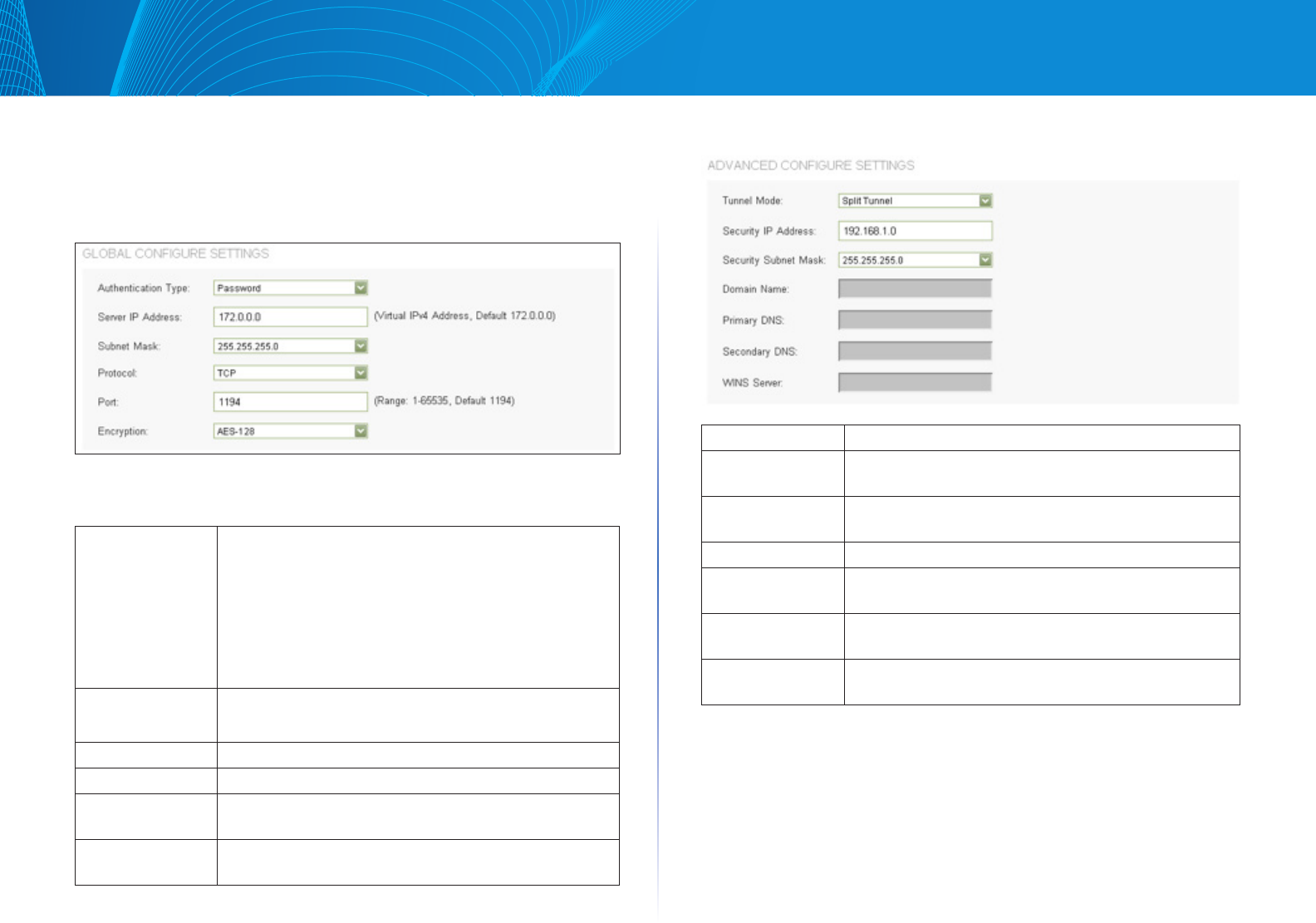Click the Authentication Type label
1316x923 pixels.
pyautogui.click(x=144, y=288)
